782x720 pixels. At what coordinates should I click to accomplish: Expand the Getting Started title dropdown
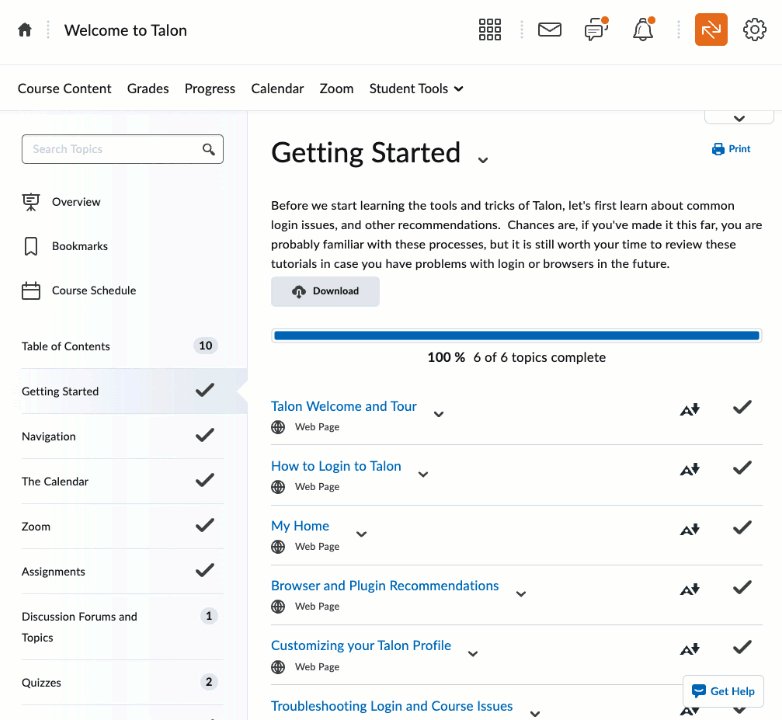coord(482,160)
